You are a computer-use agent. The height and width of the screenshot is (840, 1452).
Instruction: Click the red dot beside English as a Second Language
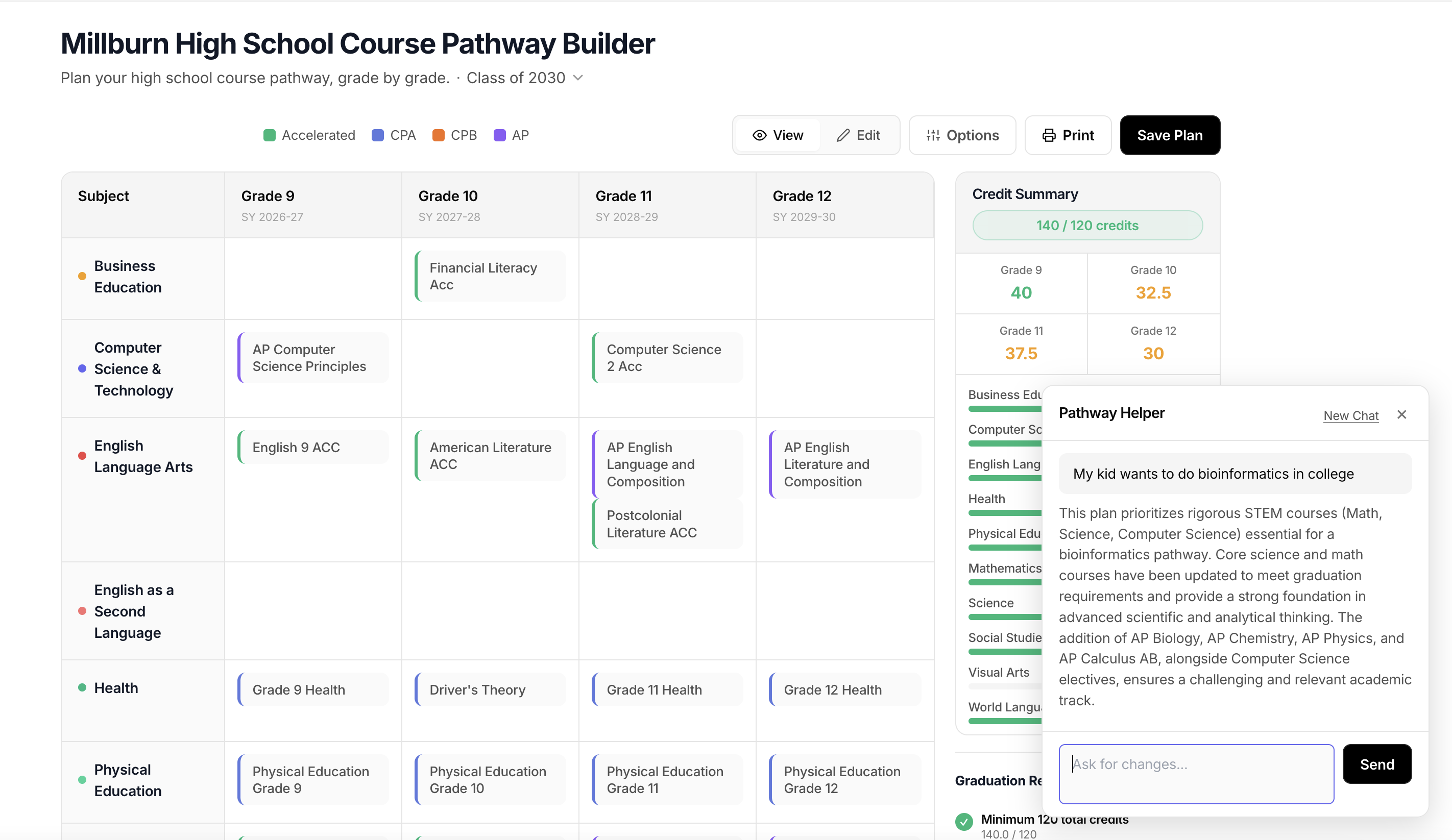point(81,611)
